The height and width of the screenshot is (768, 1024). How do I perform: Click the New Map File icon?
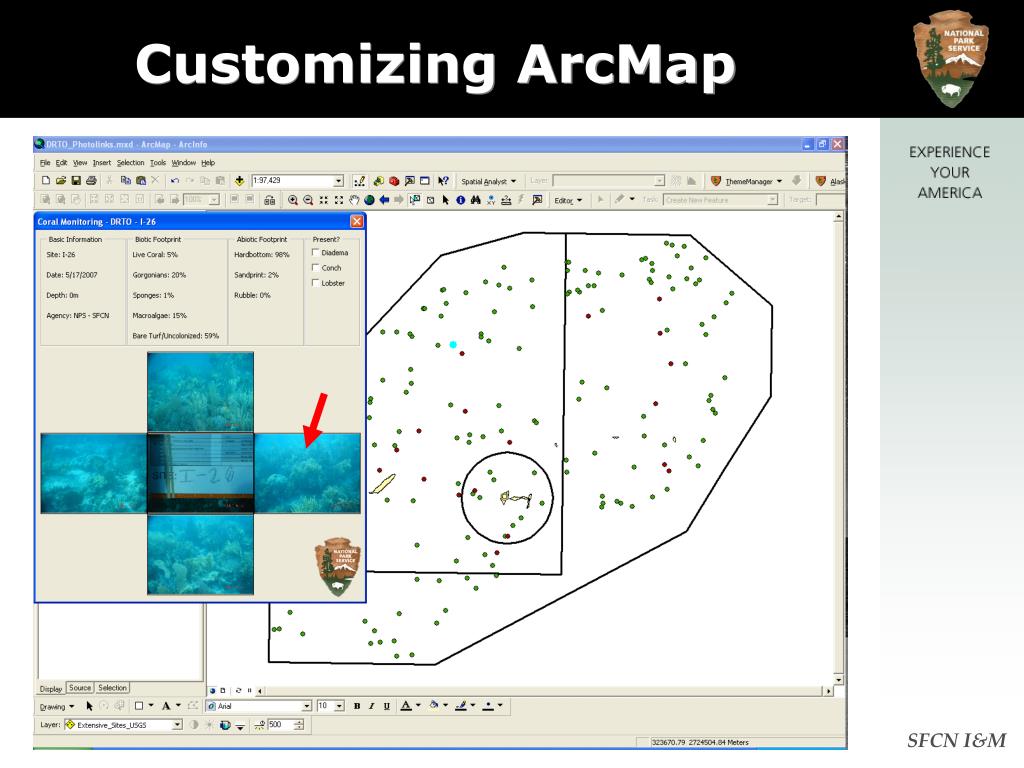46,181
